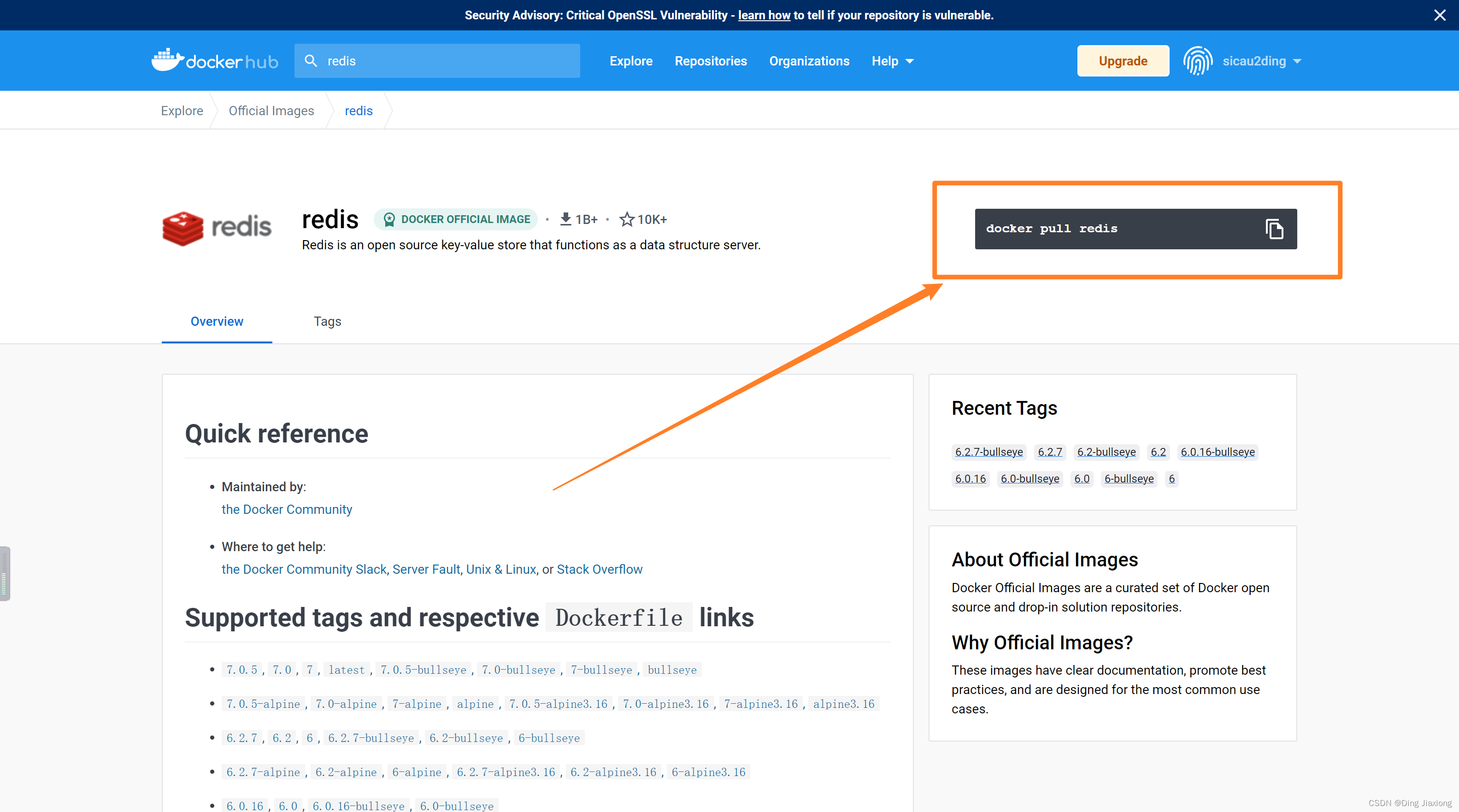This screenshot has width=1459, height=812.
Task: Click the Docker Hub whale logo
Action: click(215, 60)
